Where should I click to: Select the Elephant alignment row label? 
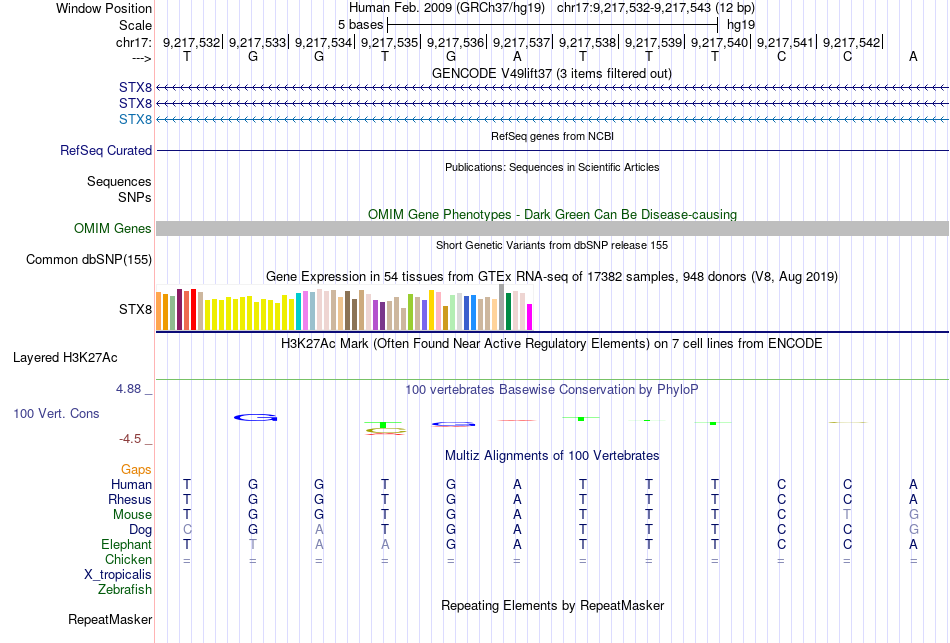coord(126,544)
